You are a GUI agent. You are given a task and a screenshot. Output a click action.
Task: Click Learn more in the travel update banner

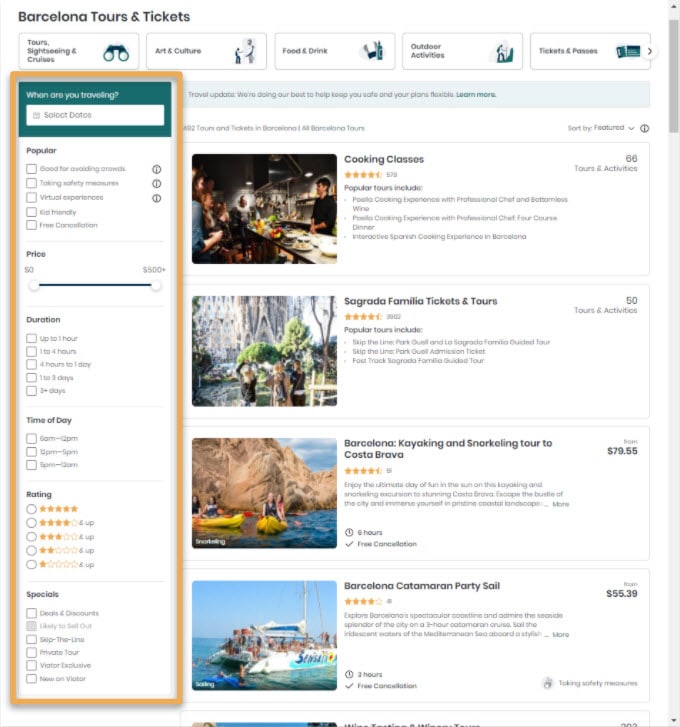click(476, 95)
